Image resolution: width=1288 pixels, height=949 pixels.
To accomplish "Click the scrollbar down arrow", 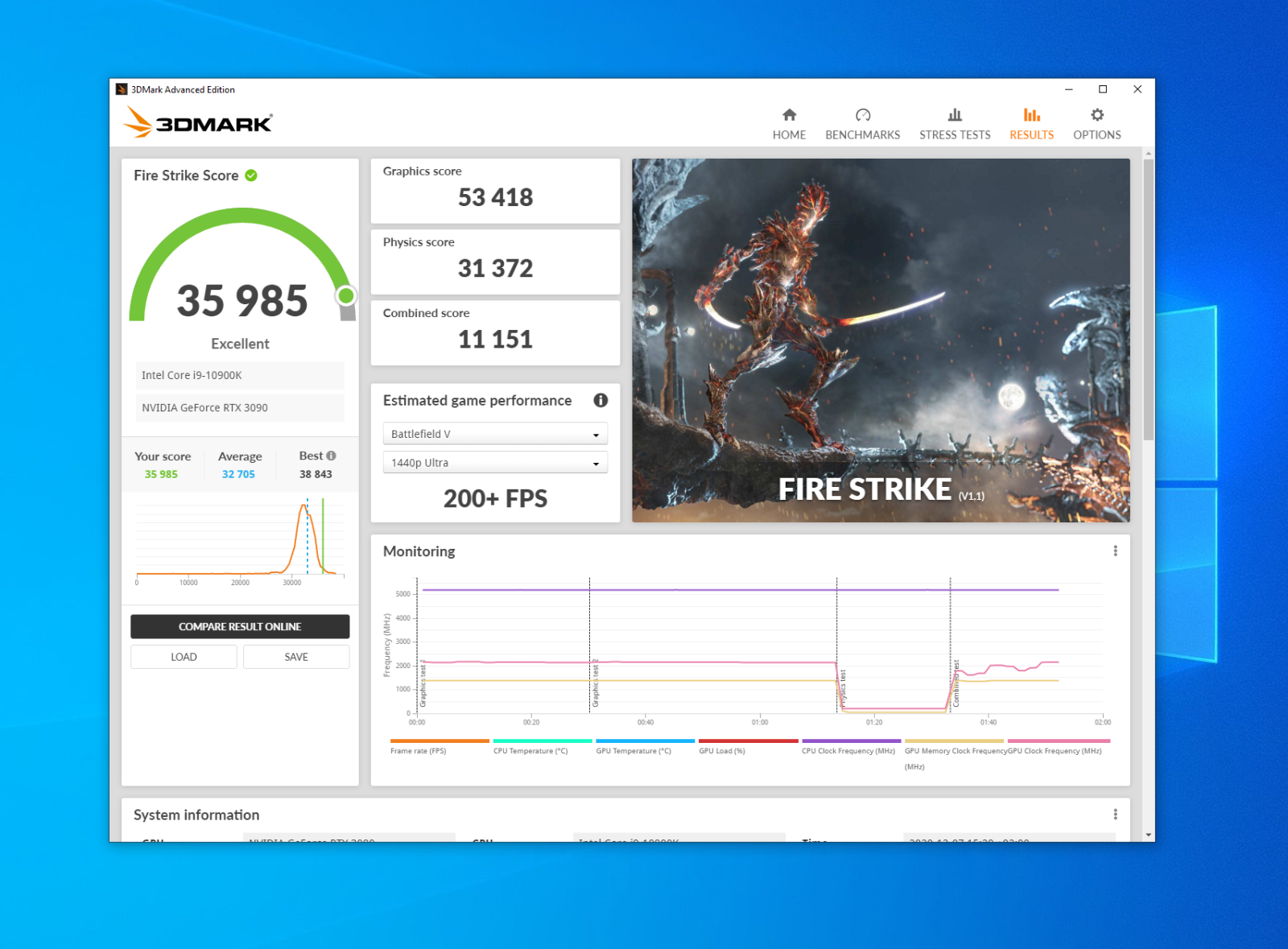I will coord(1149,836).
